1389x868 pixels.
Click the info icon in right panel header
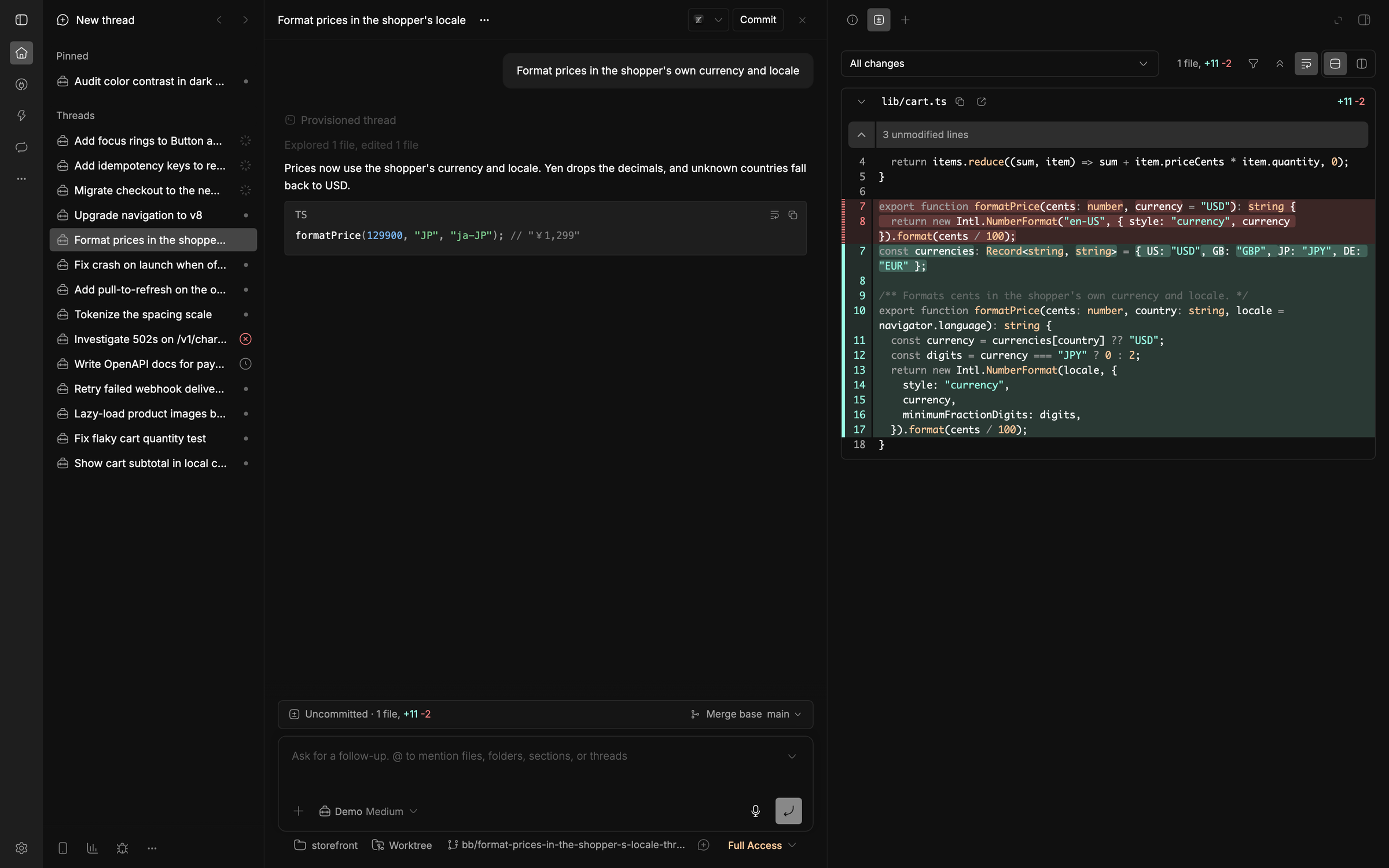852,20
